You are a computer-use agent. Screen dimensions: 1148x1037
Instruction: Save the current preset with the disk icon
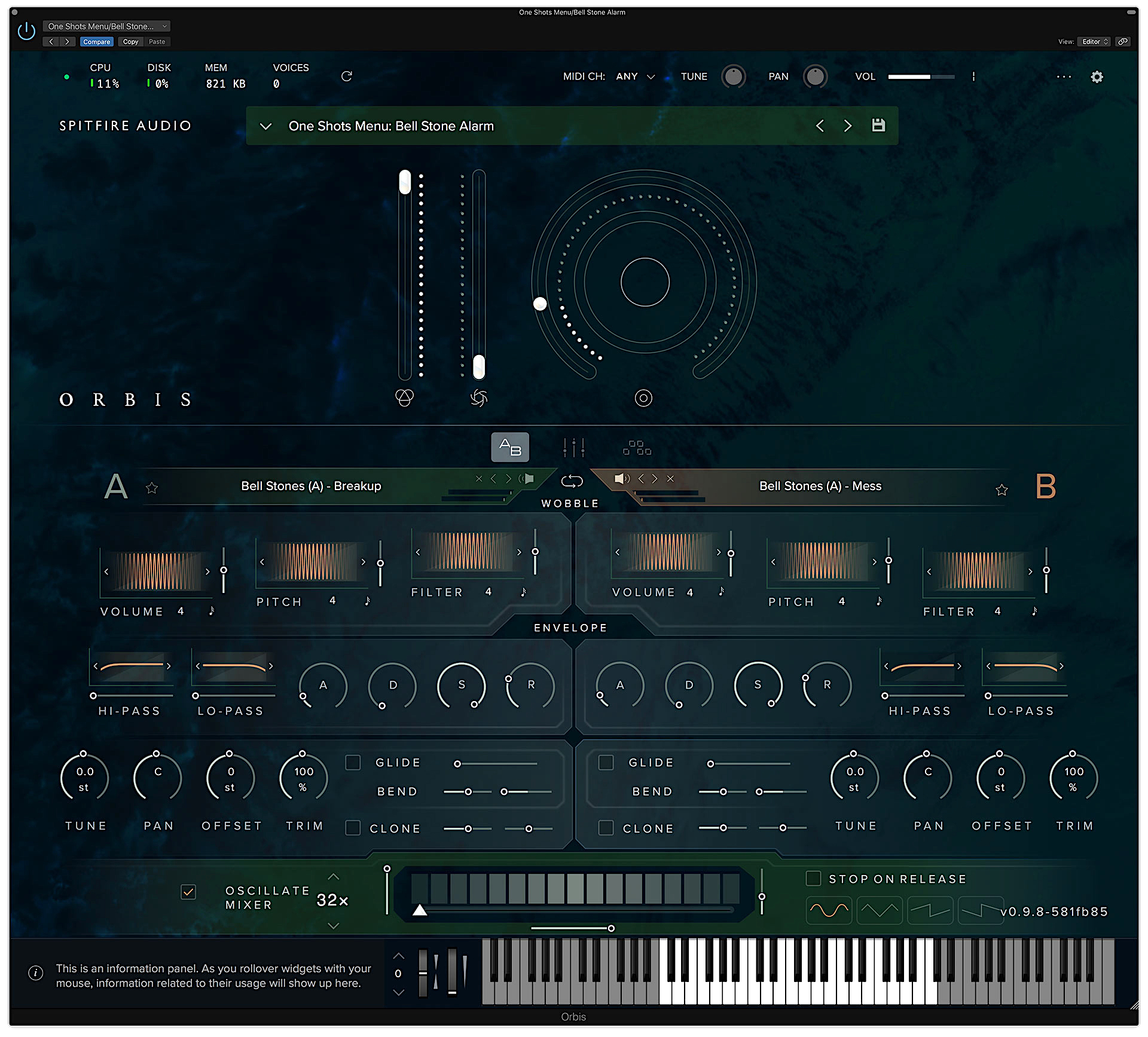point(878,126)
